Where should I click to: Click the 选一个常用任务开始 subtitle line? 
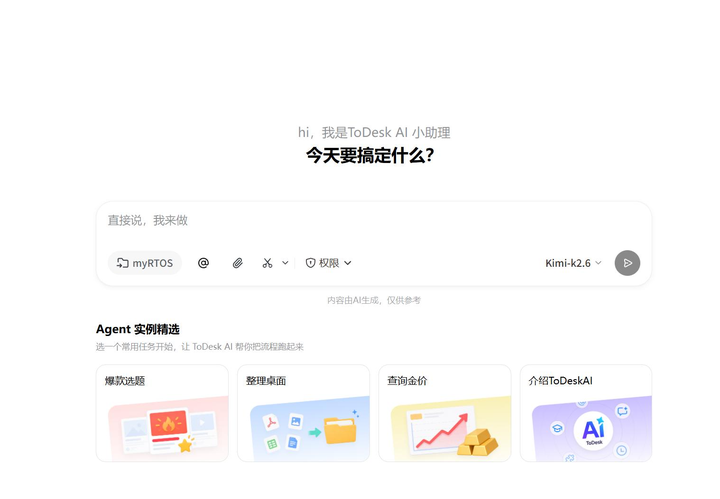coord(200,347)
